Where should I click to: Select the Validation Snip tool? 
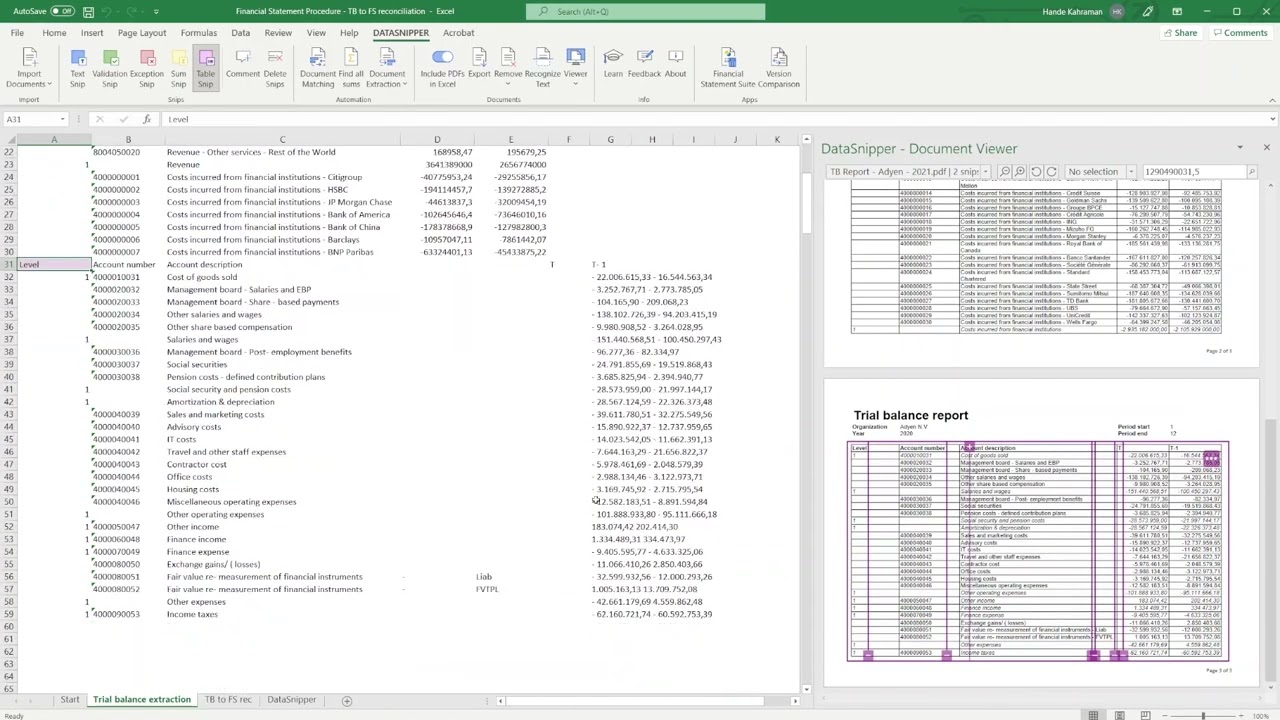(110, 68)
